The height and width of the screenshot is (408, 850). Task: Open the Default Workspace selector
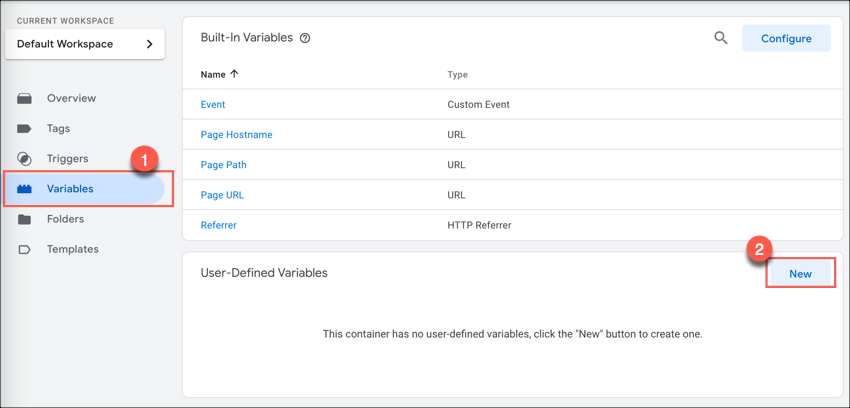point(85,44)
